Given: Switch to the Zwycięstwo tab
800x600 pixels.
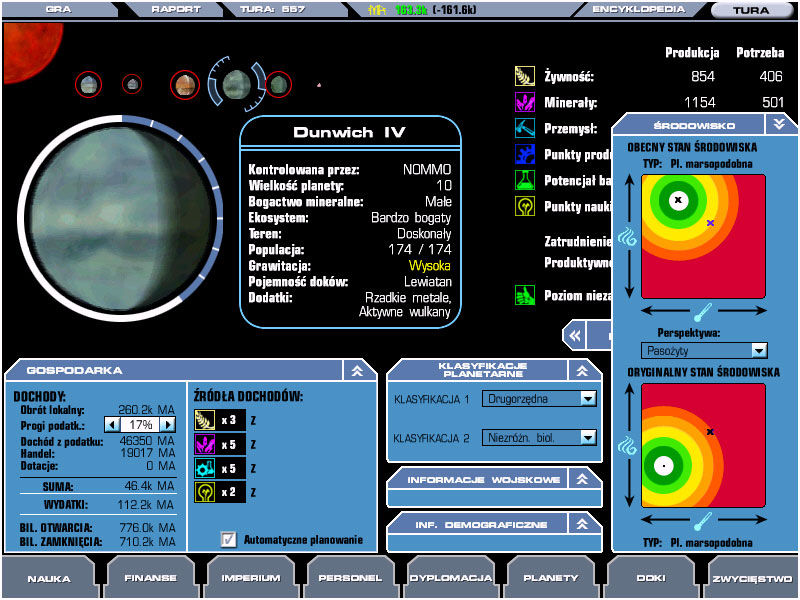Looking at the screenshot, I should pos(752,578).
